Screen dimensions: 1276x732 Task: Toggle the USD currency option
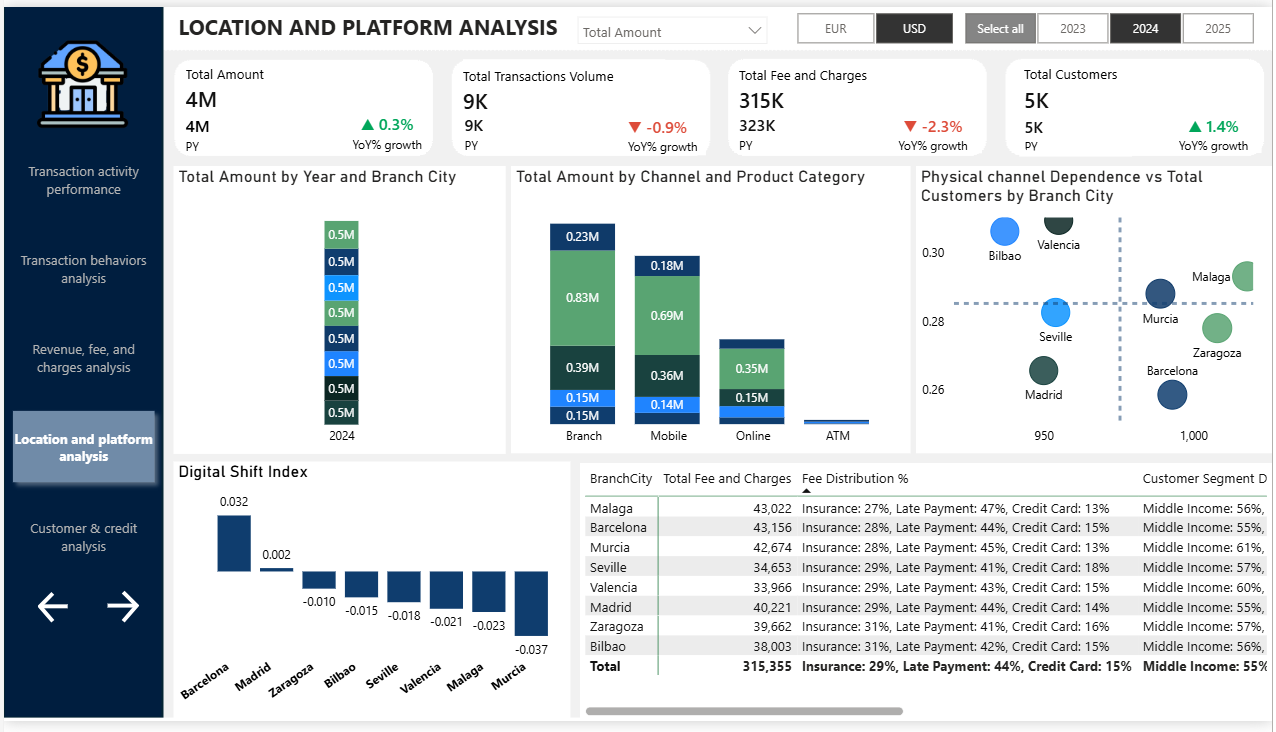tap(914, 29)
